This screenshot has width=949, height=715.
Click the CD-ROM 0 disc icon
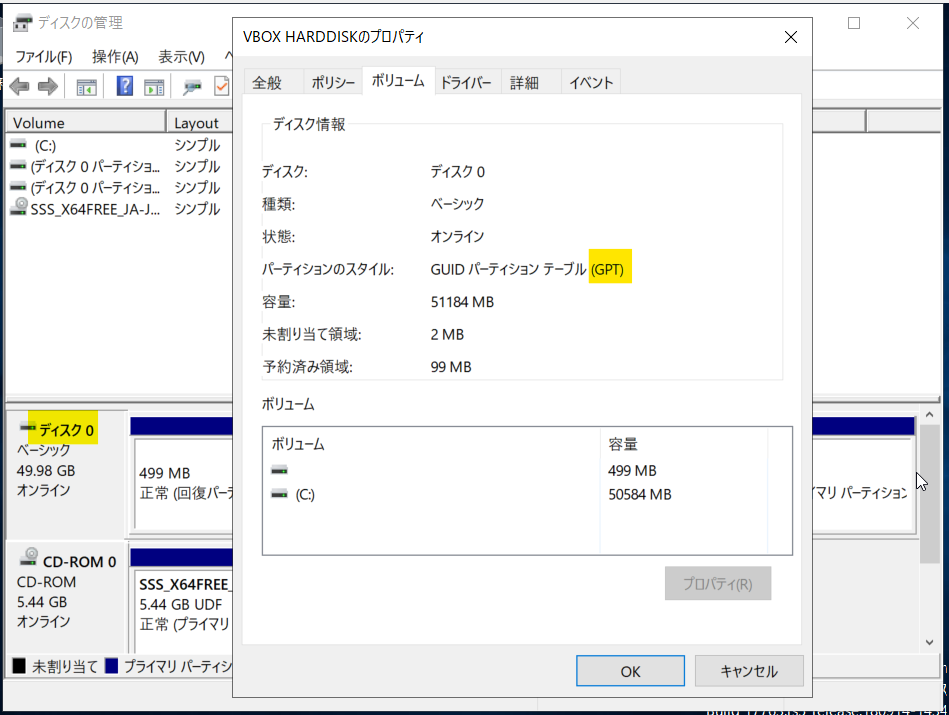click(x=29, y=556)
